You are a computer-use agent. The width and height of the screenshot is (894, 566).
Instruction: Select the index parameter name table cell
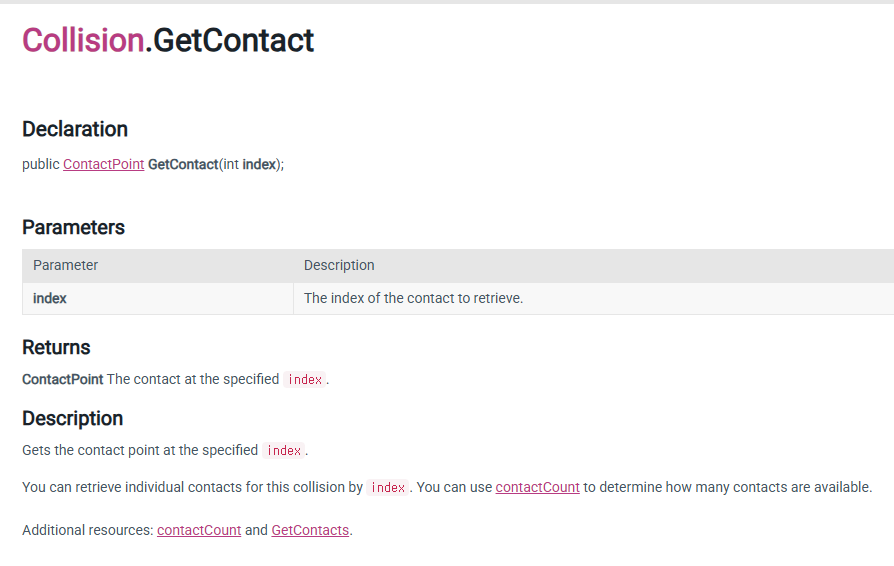tap(50, 298)
